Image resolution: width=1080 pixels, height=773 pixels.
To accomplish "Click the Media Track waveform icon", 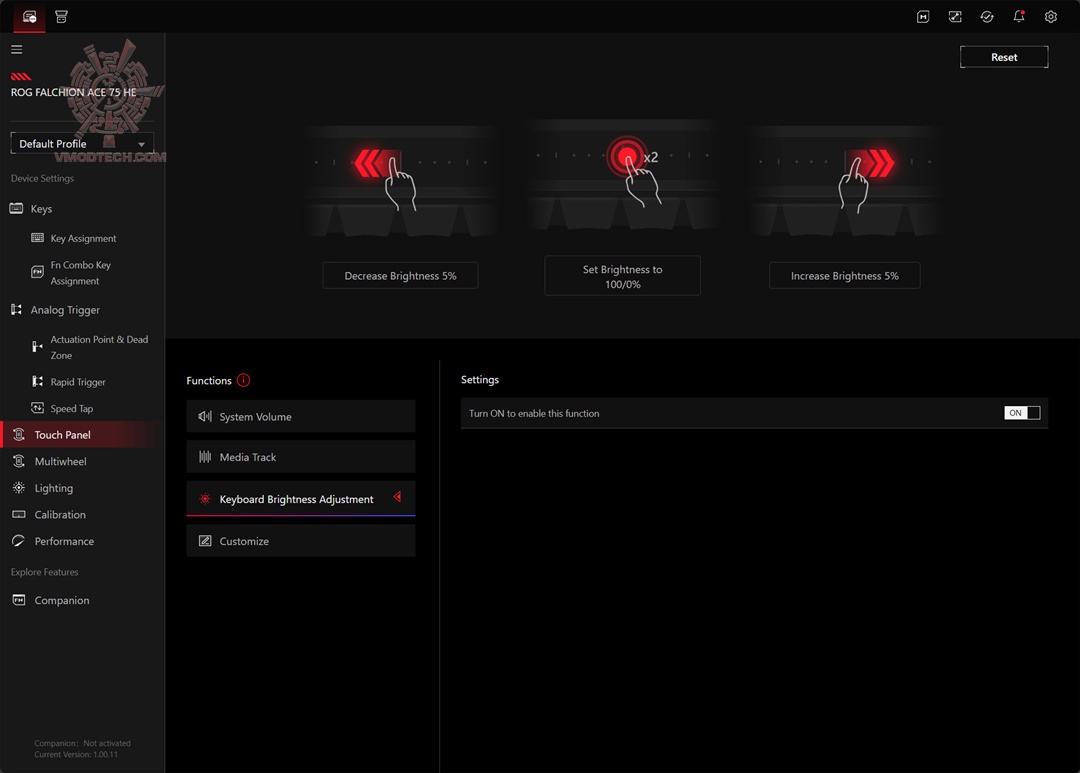I will 205,457.
